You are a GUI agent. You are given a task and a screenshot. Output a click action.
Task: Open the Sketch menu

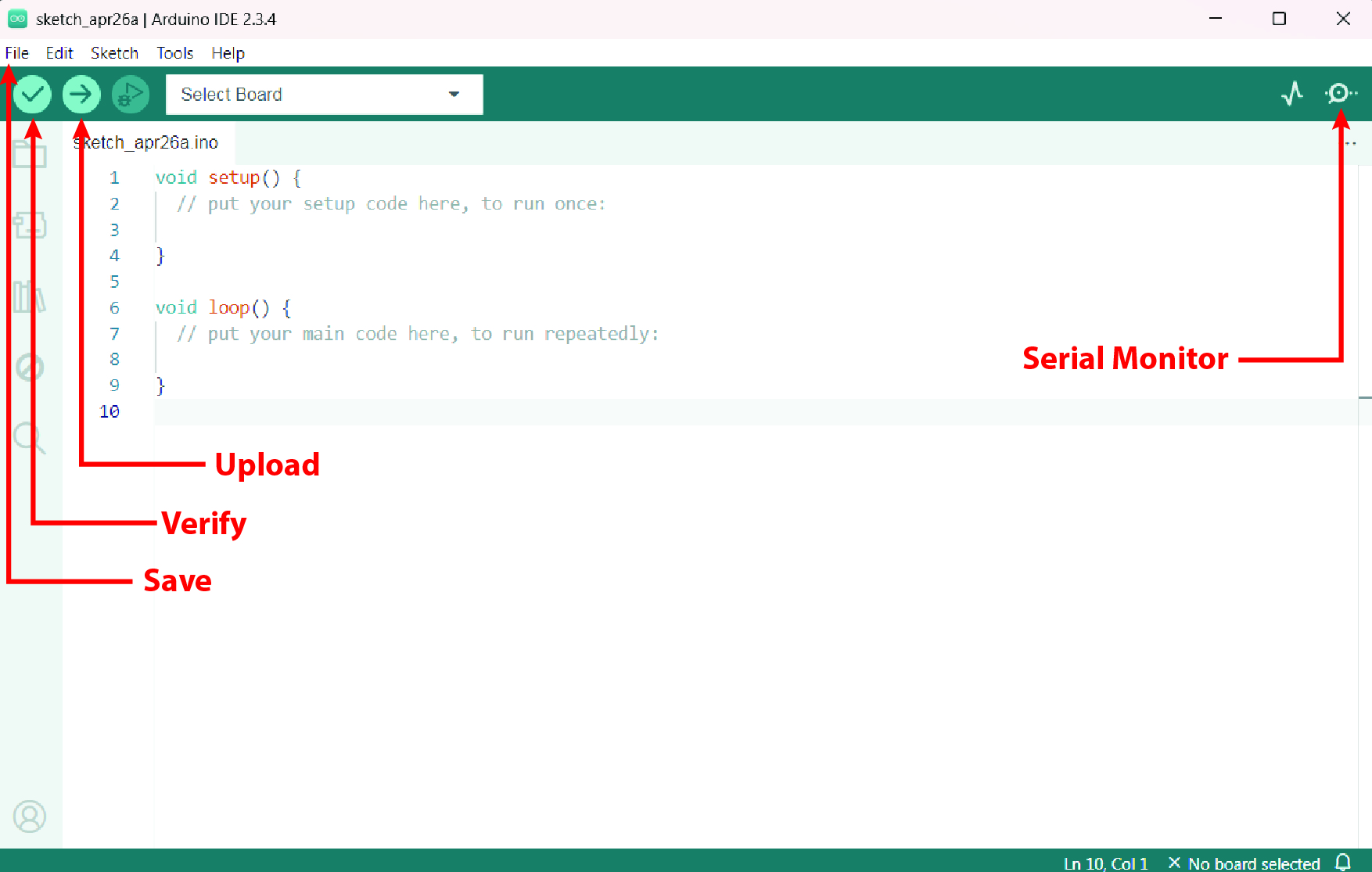pyautogui.click(x=114, y=53)
